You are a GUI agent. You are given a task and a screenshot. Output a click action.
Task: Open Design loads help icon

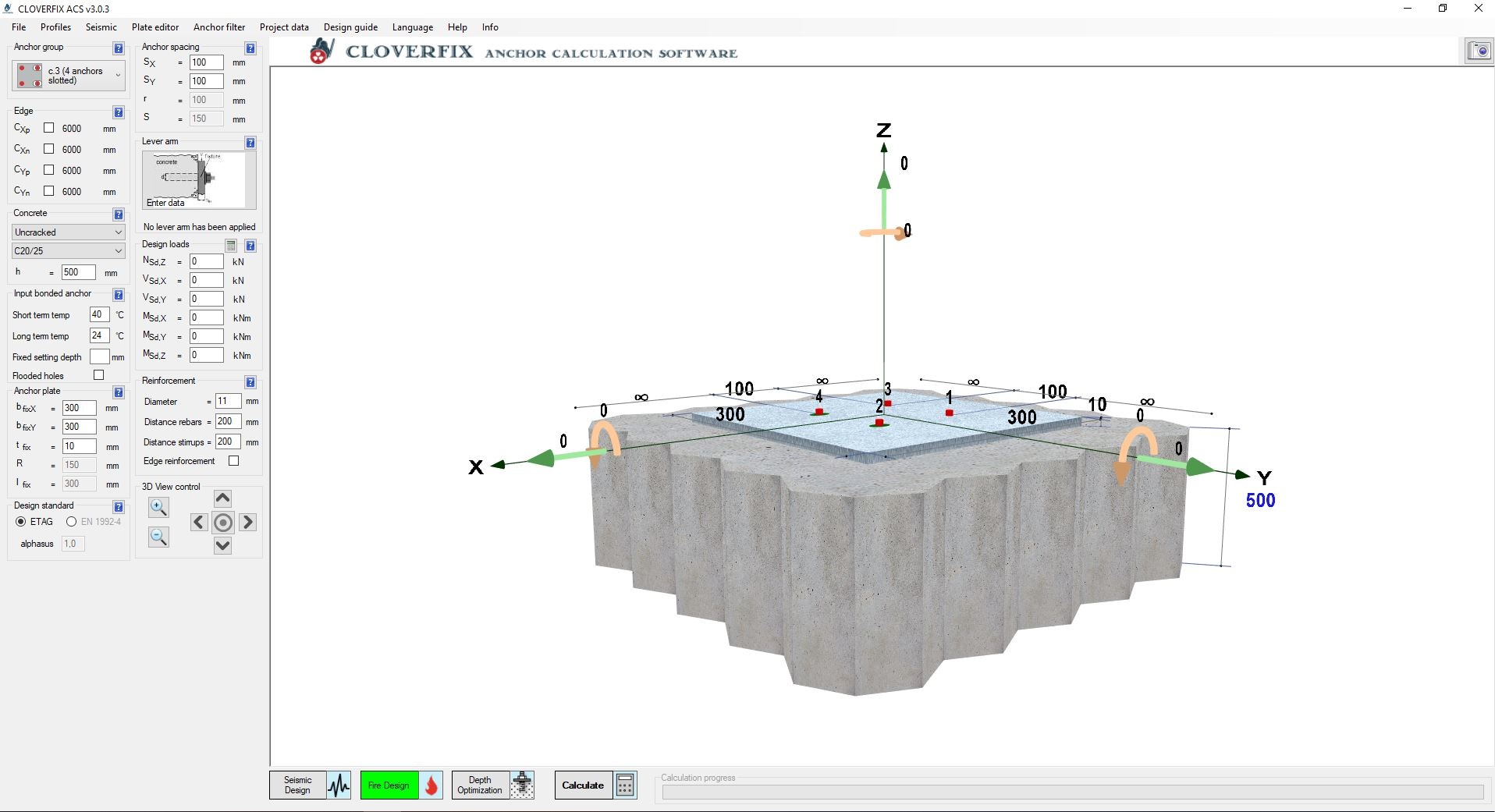(x=250, y=246)
